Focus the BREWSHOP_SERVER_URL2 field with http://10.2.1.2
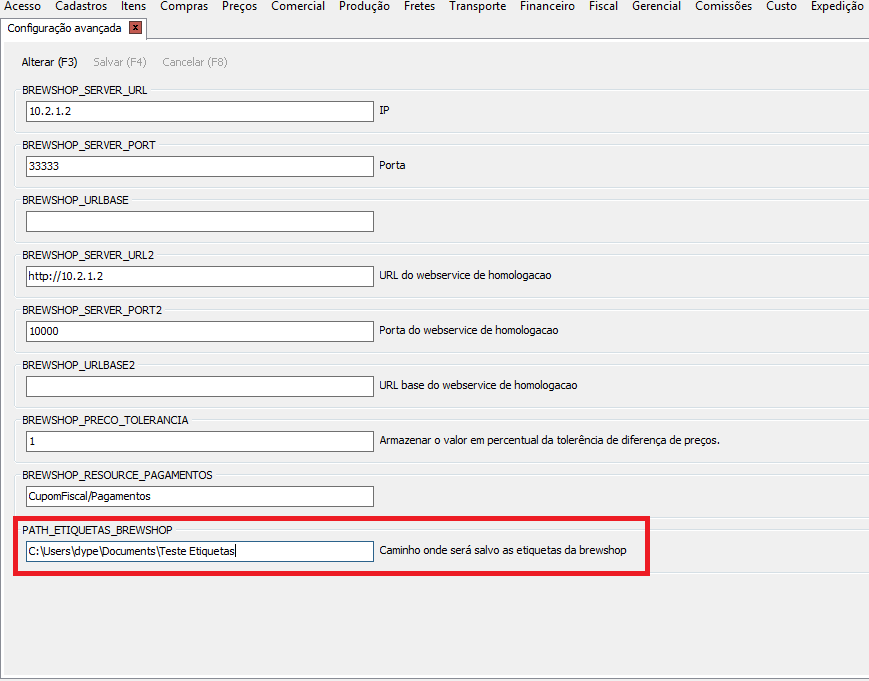The width and height of the screenshot is (869, 681). coord(200,276)
